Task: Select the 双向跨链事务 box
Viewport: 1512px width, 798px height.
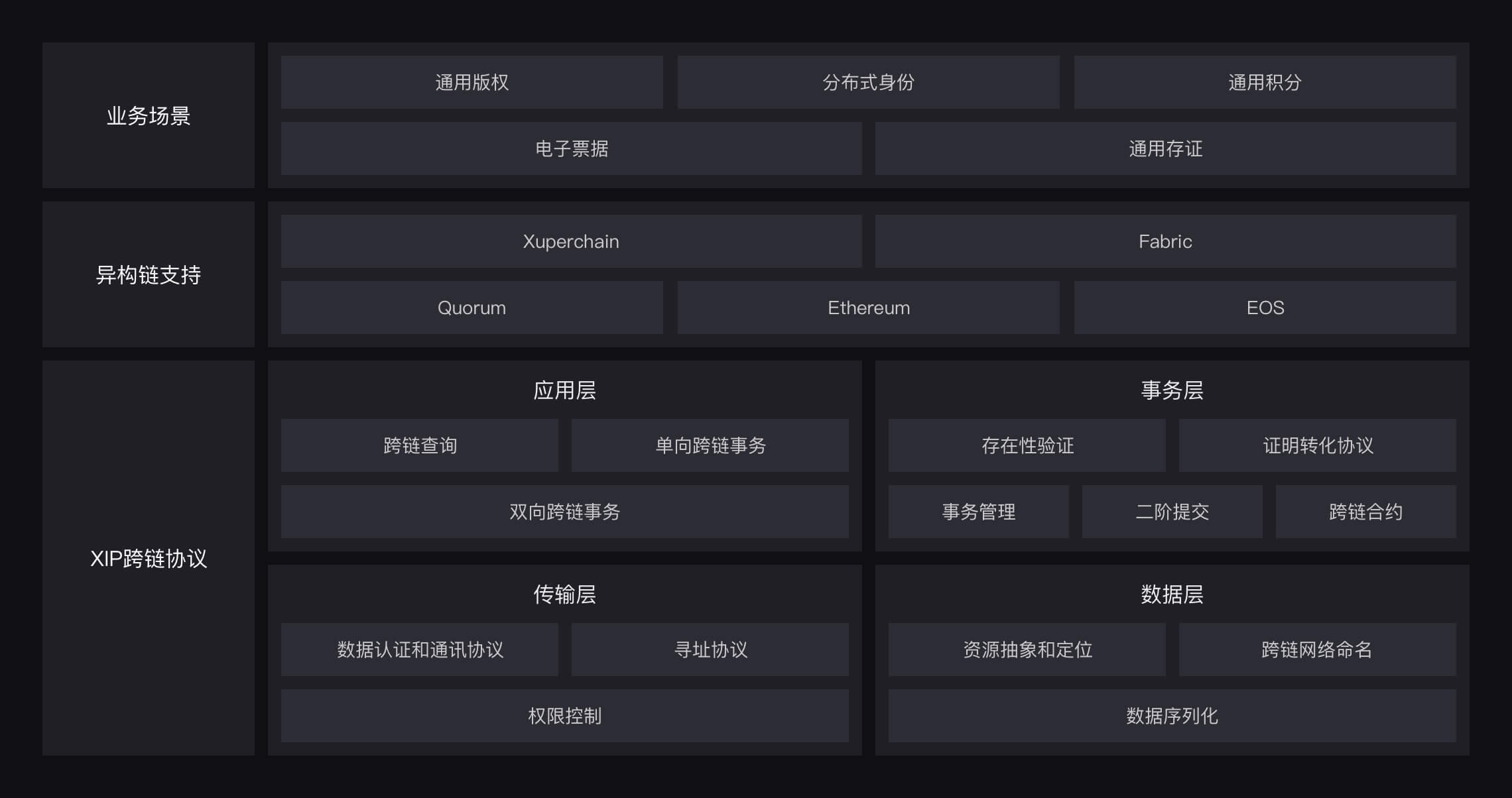Action: 564,512
